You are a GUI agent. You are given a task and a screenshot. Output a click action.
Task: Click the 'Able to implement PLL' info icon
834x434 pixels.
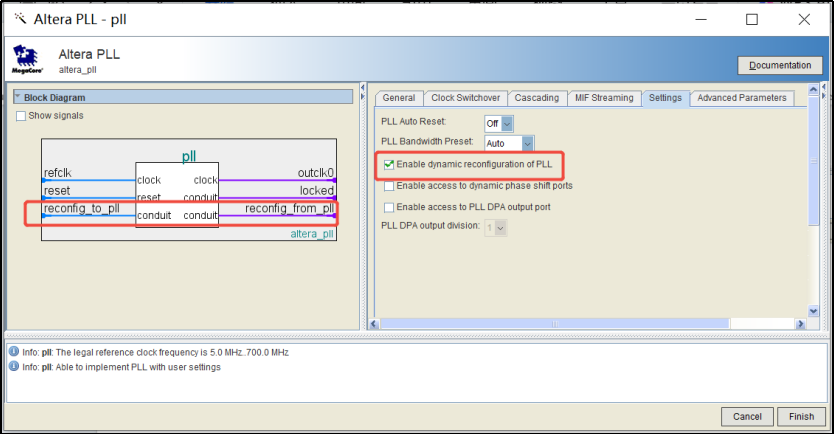[14, 366]
